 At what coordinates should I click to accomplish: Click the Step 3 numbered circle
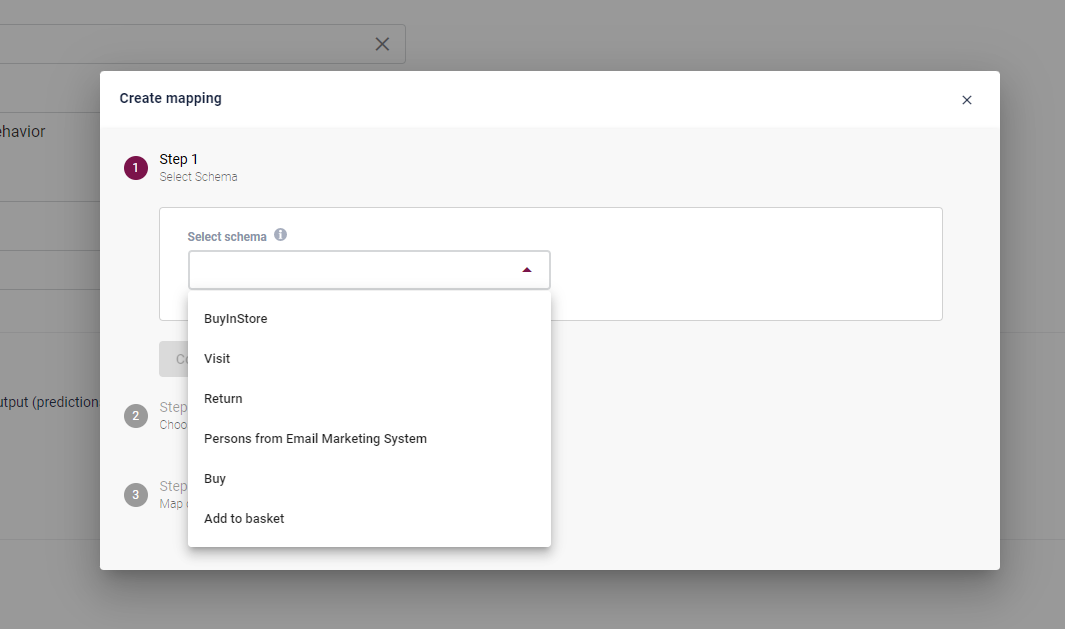(x=136, y=494)
